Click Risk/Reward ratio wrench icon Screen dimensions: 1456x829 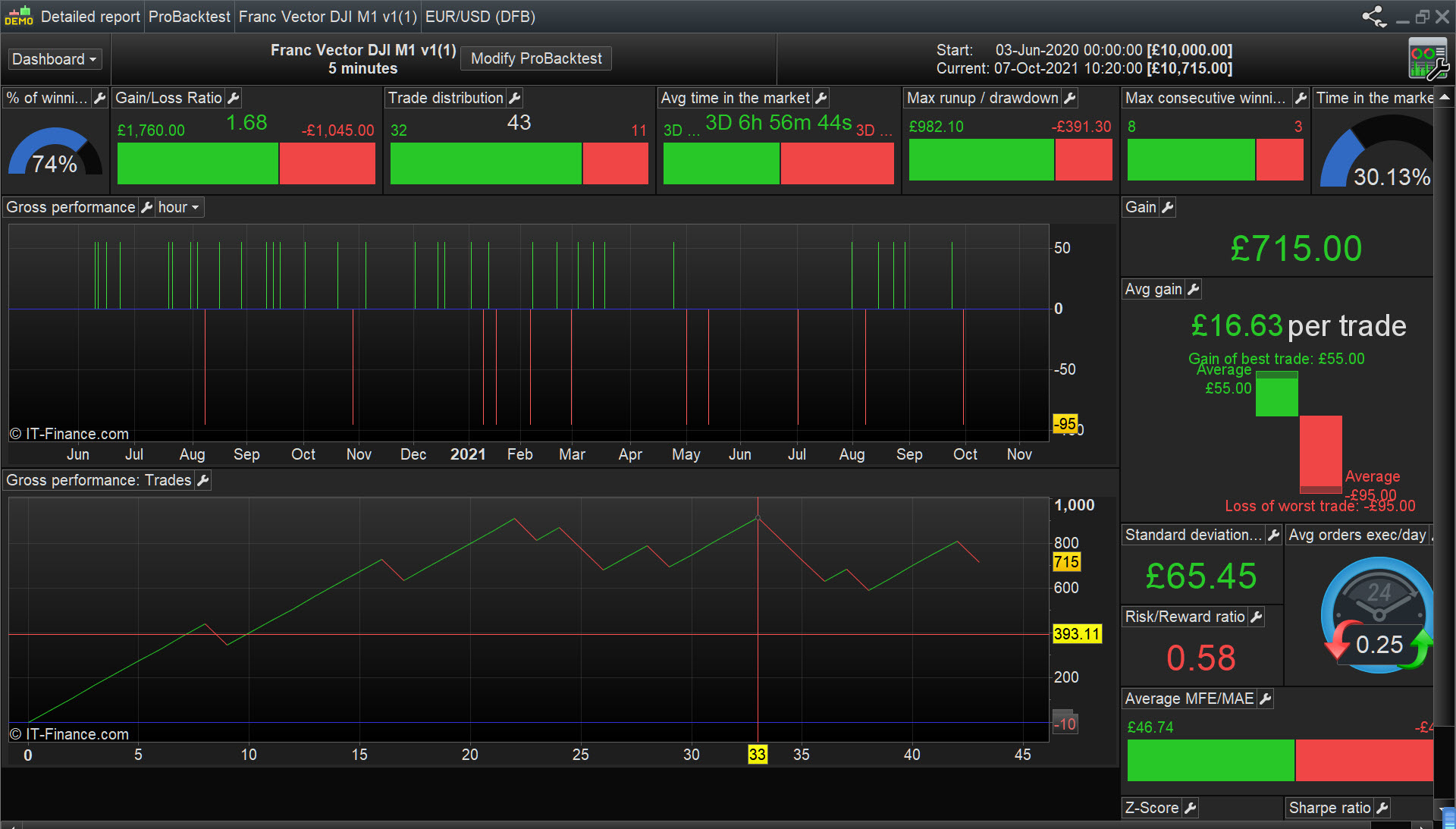[x=1256, y=617]
